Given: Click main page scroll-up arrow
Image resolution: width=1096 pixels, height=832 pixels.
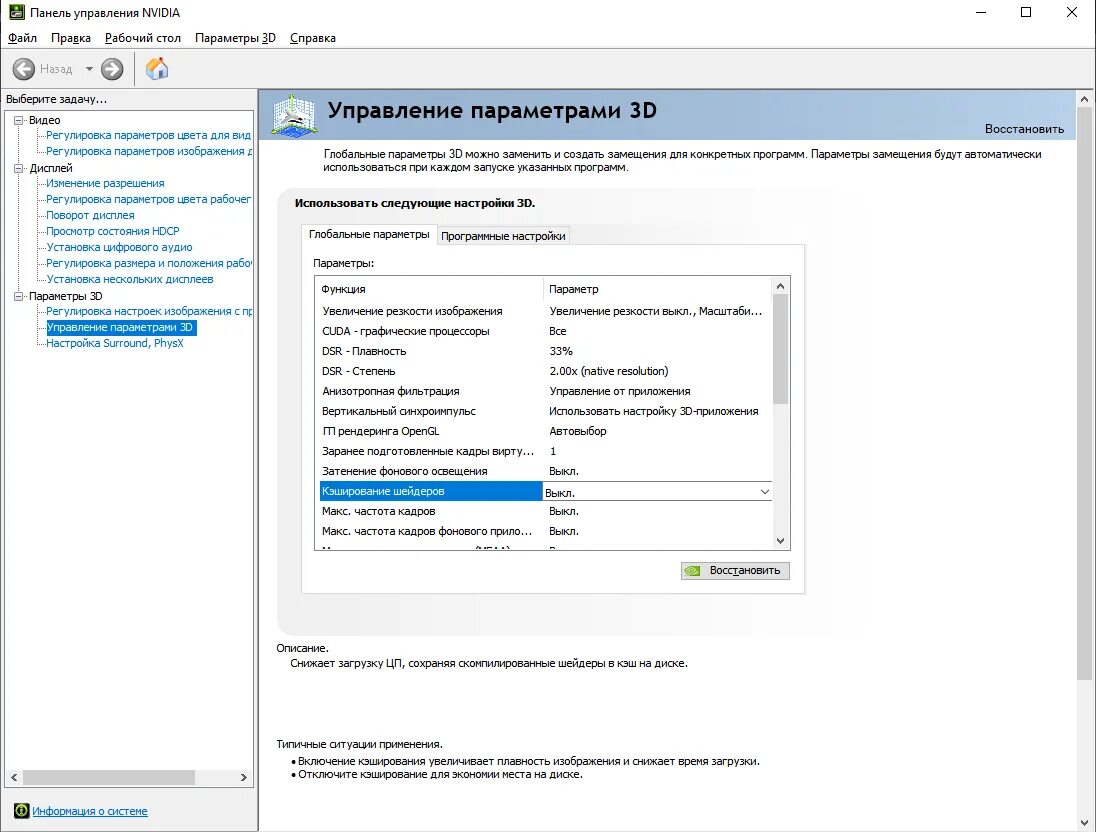Looking at the screenshot, I should coord(1085,99).
